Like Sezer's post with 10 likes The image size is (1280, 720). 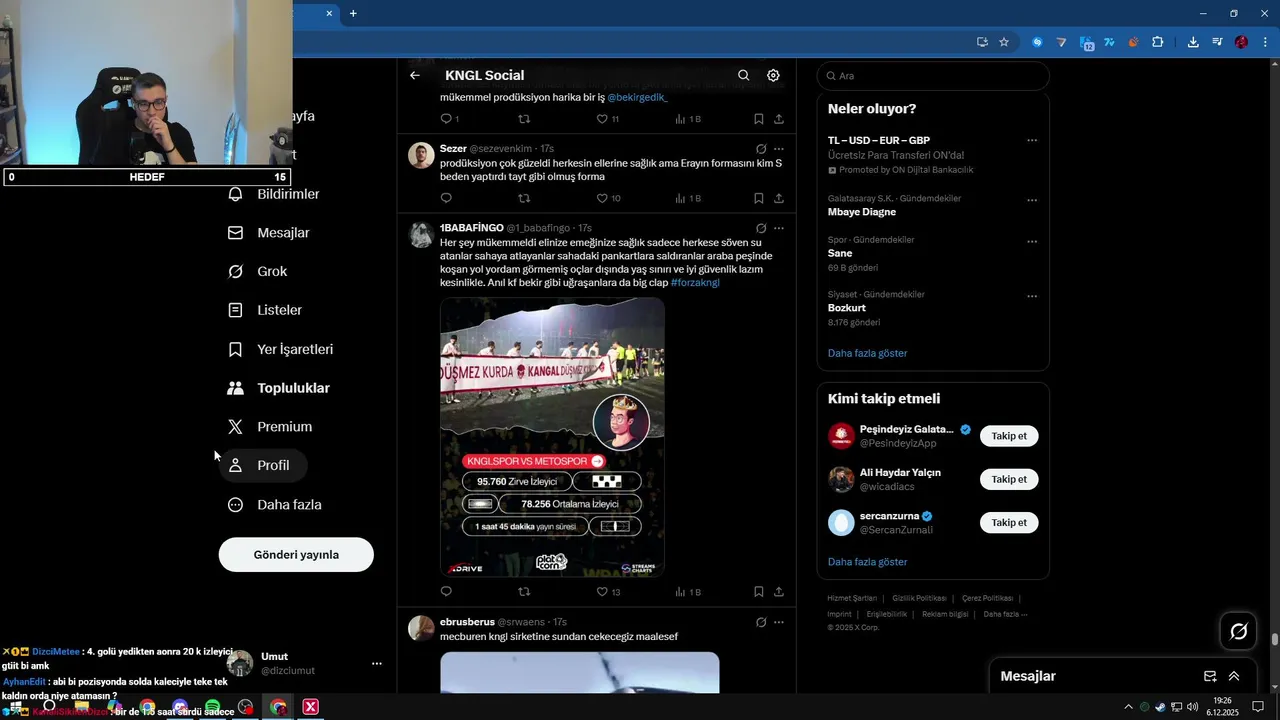608,198
